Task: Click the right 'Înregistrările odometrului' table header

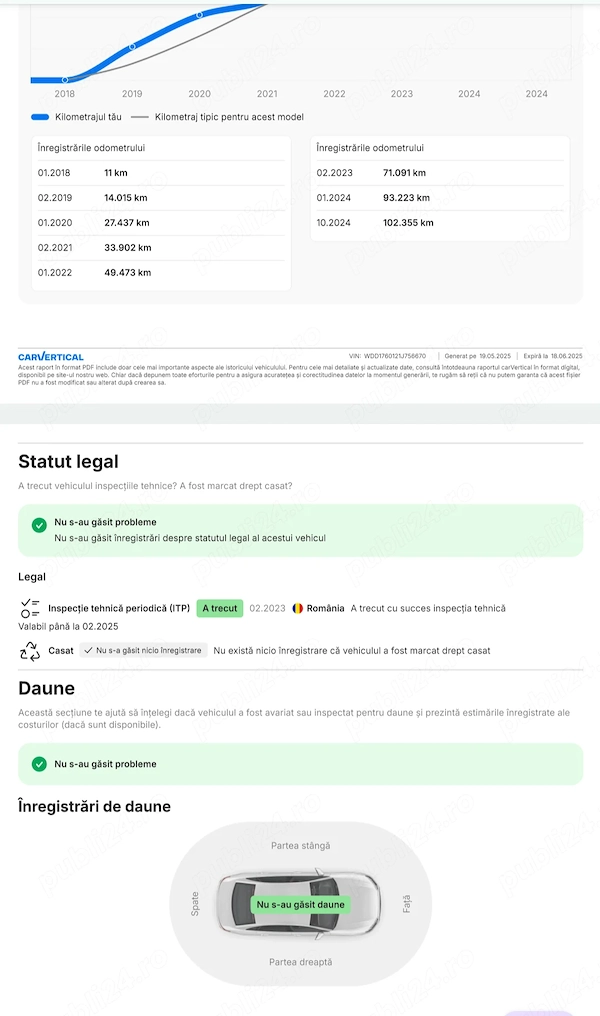Action: coord(370,148)
